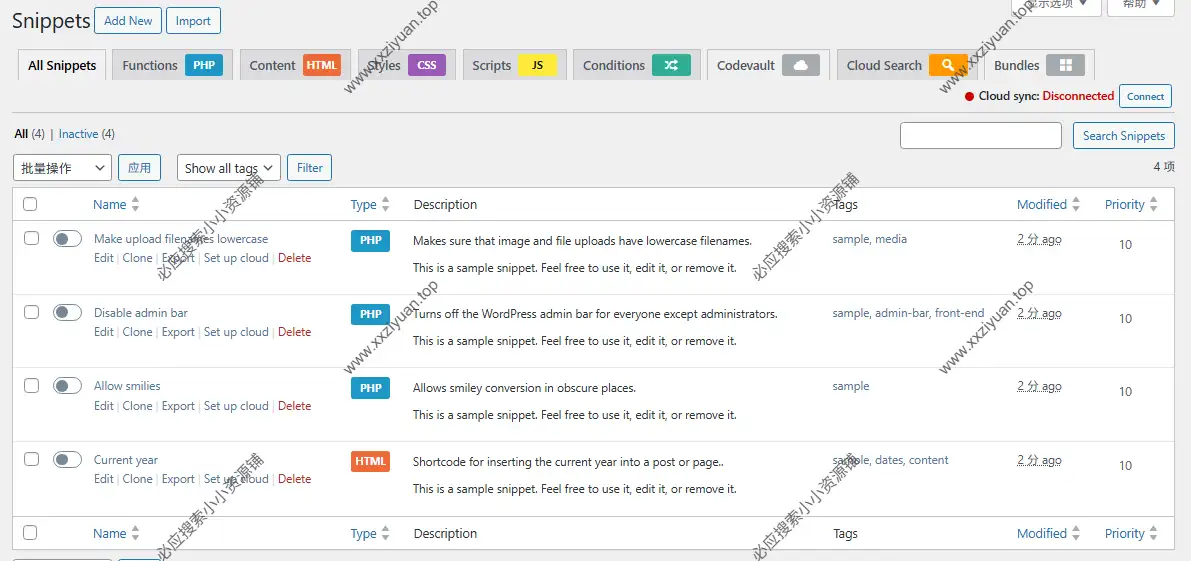Click the shuffle icon on Conditions tab
The width and height of the screenshot is (1191, 561).
point(671,65)
